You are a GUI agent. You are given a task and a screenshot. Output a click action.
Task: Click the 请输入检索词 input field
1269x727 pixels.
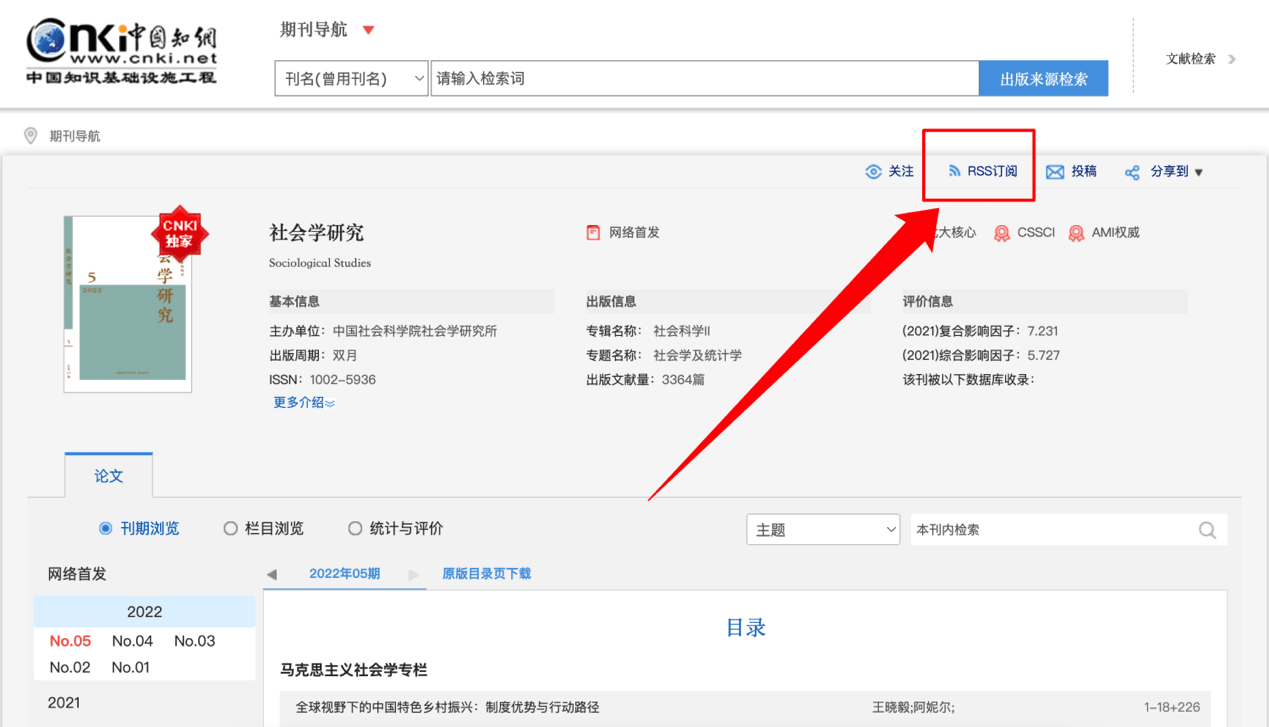click(x=704, y=78)
